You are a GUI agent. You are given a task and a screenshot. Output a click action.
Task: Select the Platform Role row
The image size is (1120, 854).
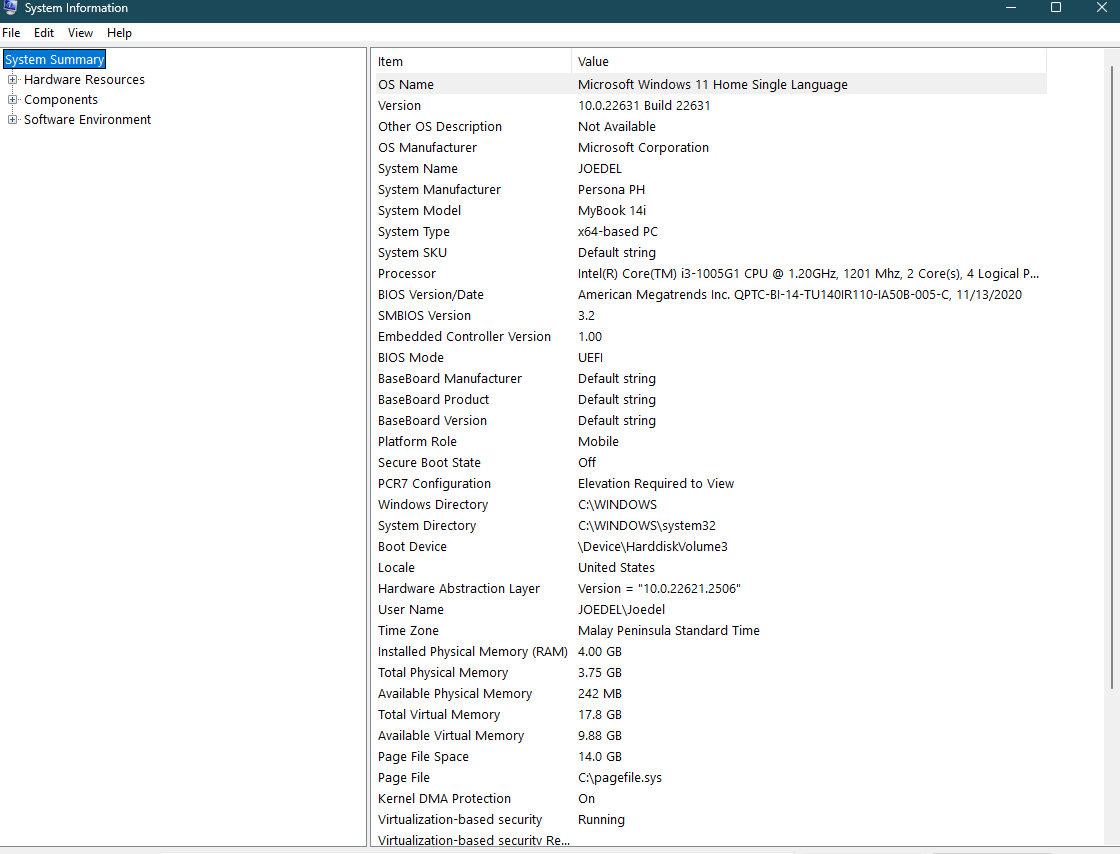pos(711,441)
